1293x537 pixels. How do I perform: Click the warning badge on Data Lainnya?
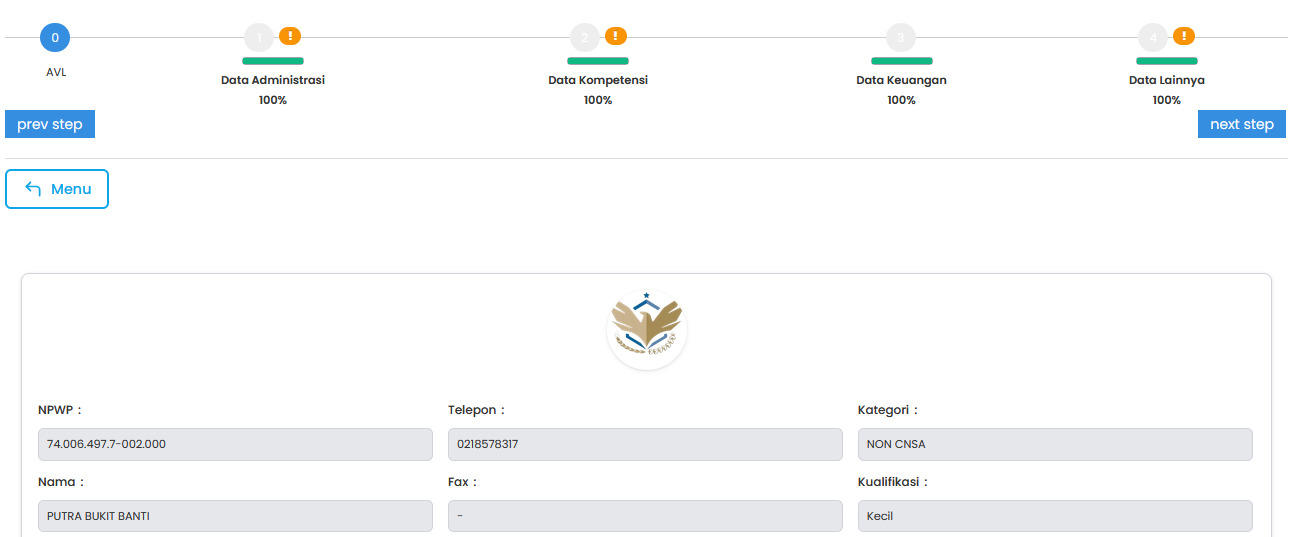(1184, 36)
